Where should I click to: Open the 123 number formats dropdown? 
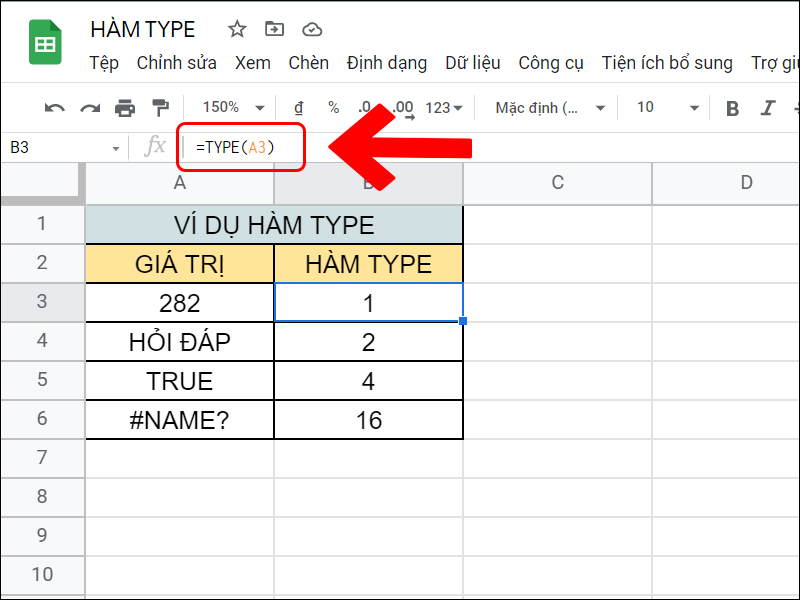pyautogui.click(x=443, y=108)
